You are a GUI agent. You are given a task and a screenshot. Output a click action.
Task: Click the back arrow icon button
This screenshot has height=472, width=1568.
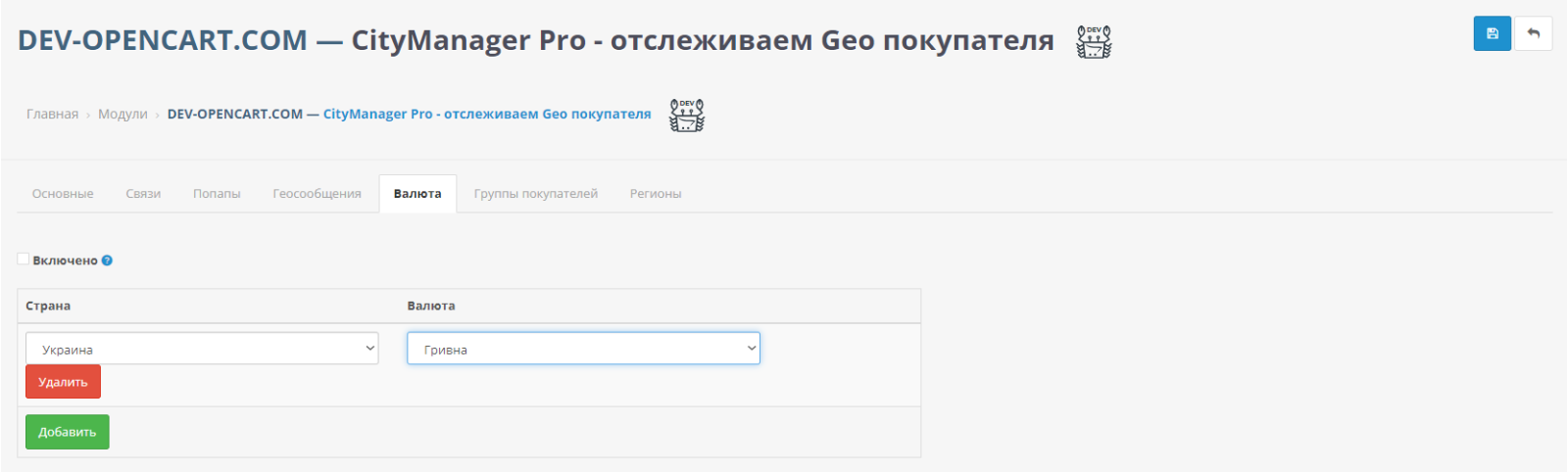pyautogui.click(x=1533, y=33)
